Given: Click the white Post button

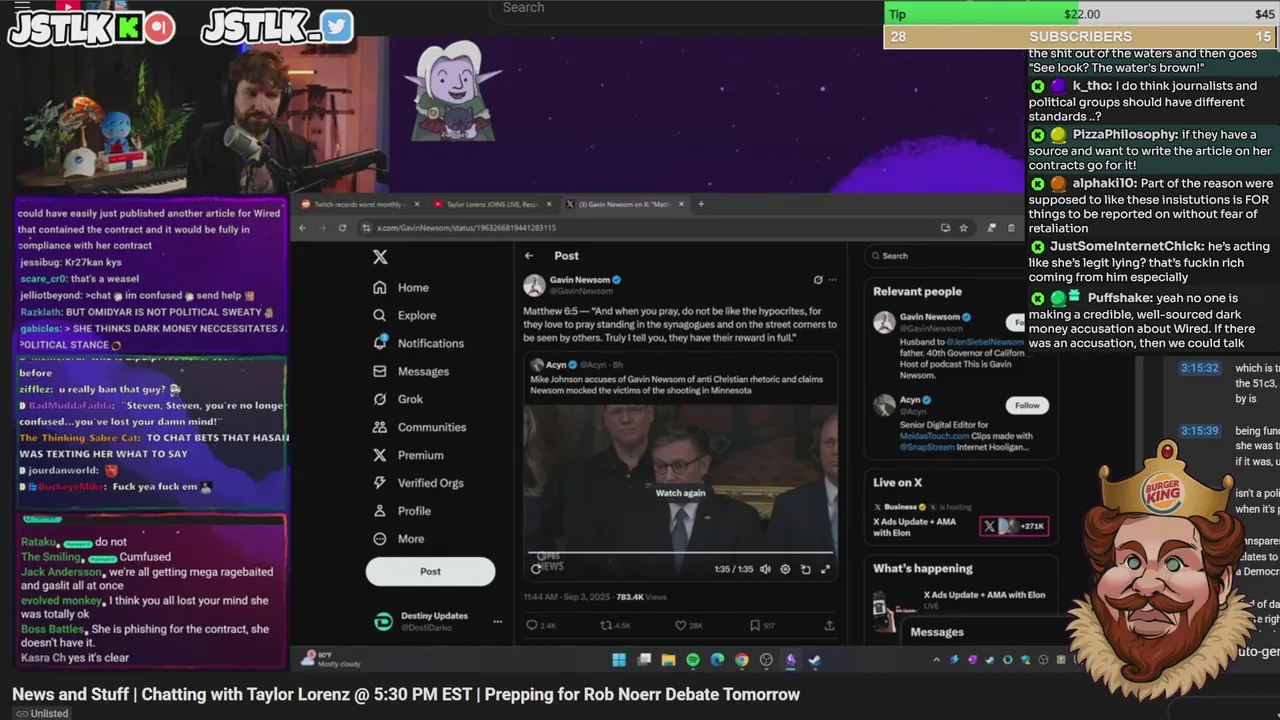Looking at the screenshot, I should [x=430, y=571].
